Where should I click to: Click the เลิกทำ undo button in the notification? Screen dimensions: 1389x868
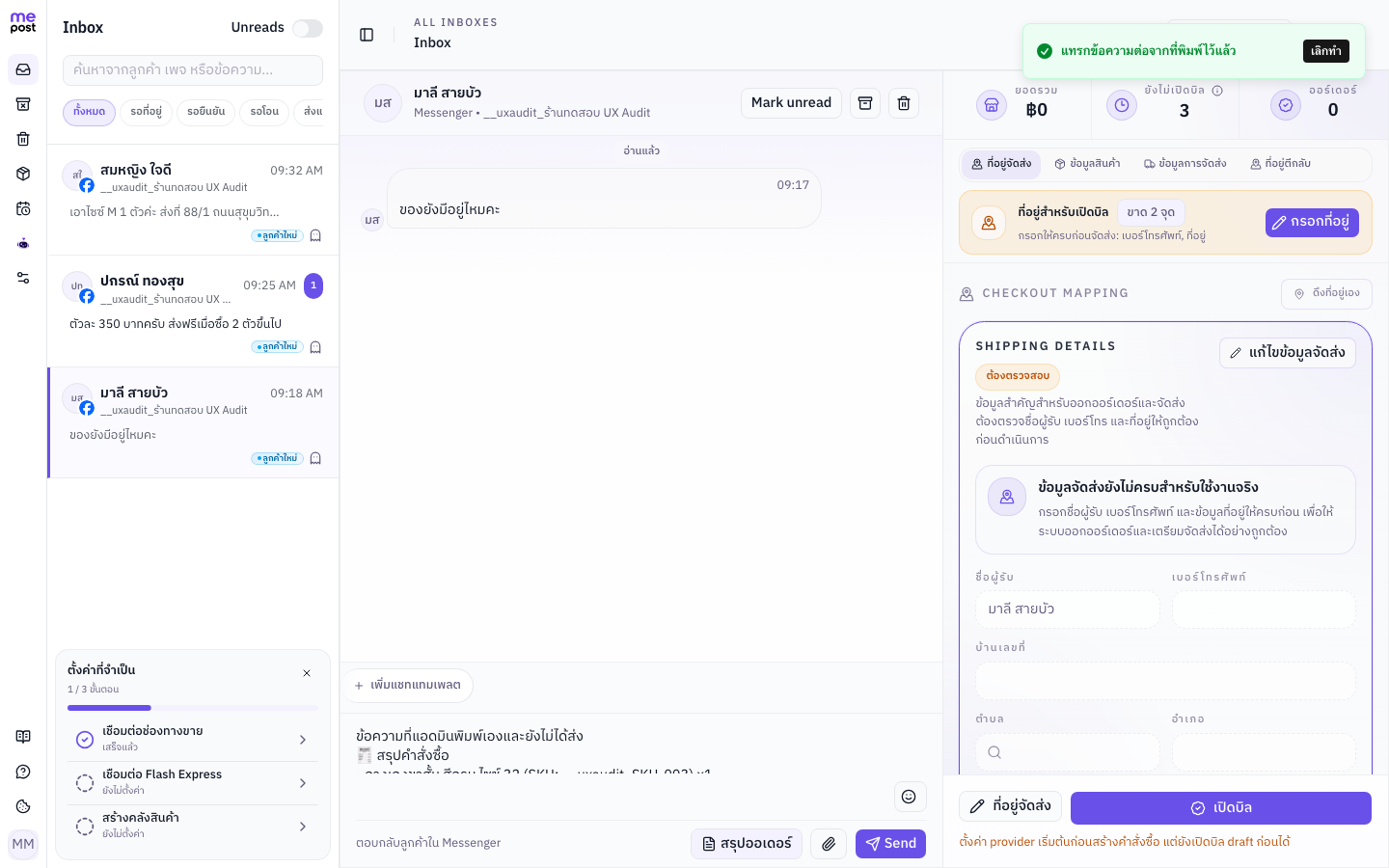click(1326, 51)
